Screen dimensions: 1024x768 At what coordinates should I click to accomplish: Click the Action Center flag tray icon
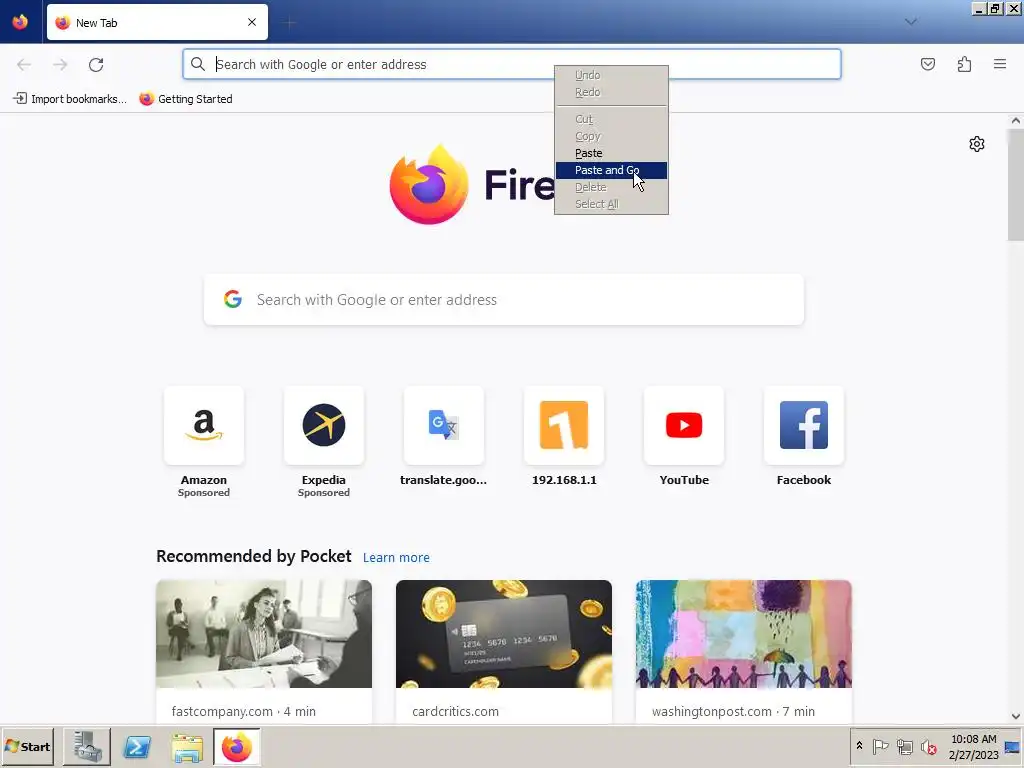[x=880, y=746]
